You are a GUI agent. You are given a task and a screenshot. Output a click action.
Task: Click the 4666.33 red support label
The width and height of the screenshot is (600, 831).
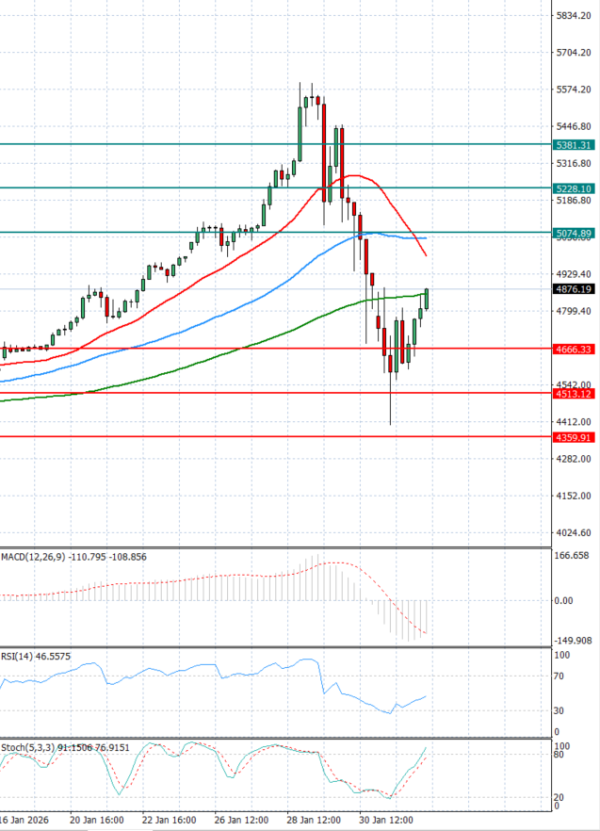click(x=574, y=349)
